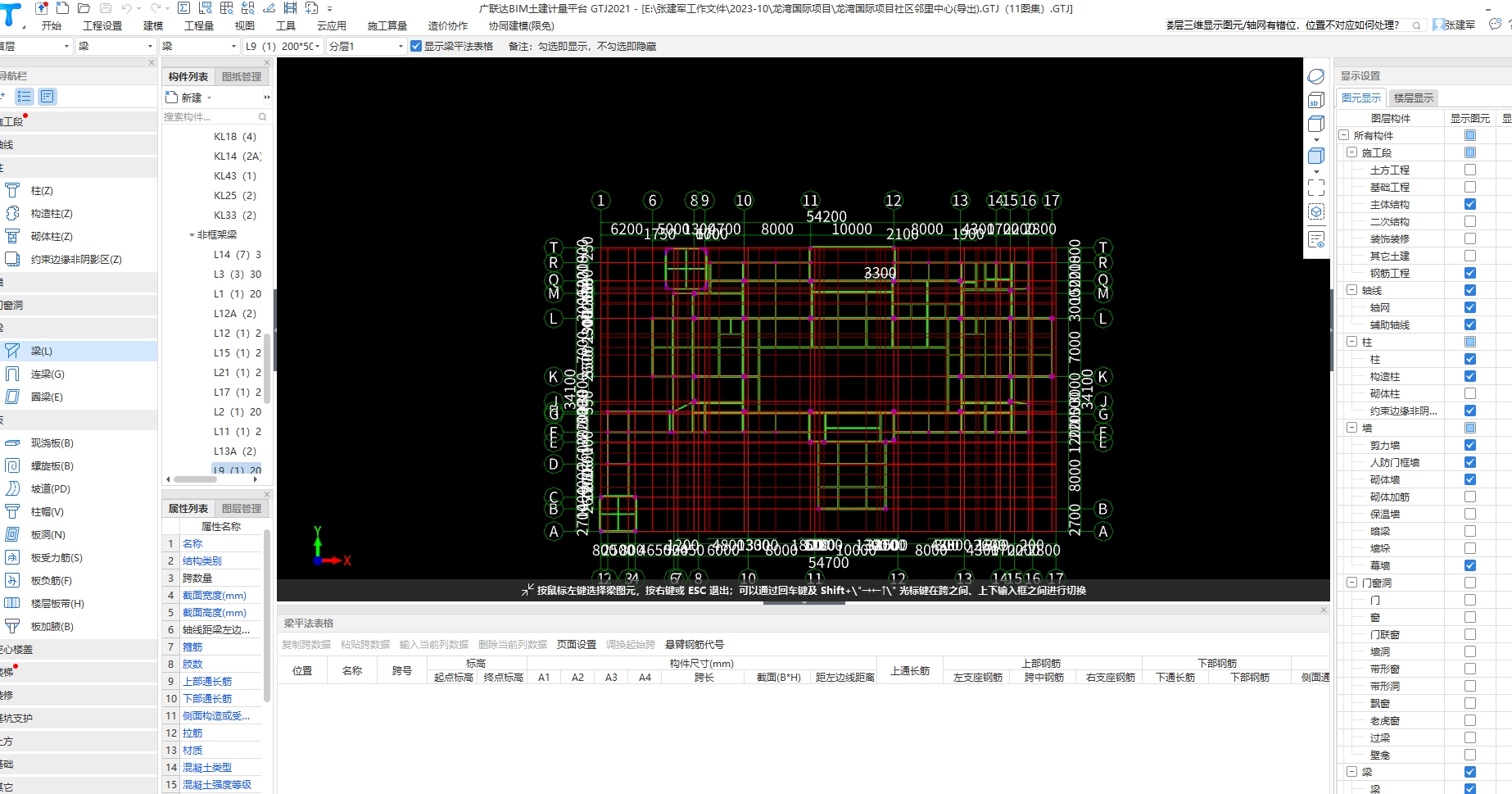
Task: Click the 页面设置 button
Action: (577, 644)
